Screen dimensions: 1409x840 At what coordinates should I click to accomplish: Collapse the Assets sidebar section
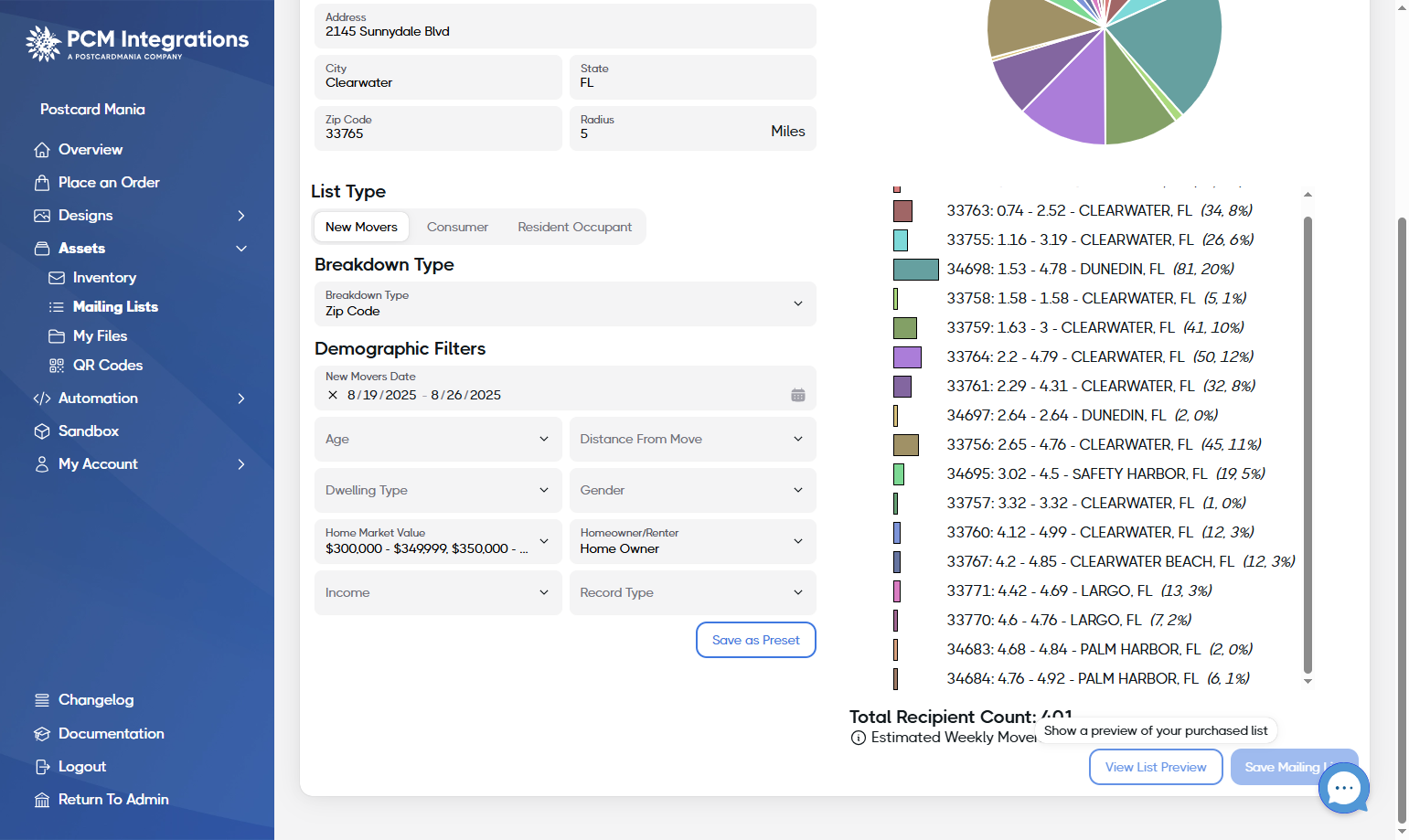click(241, 249)
